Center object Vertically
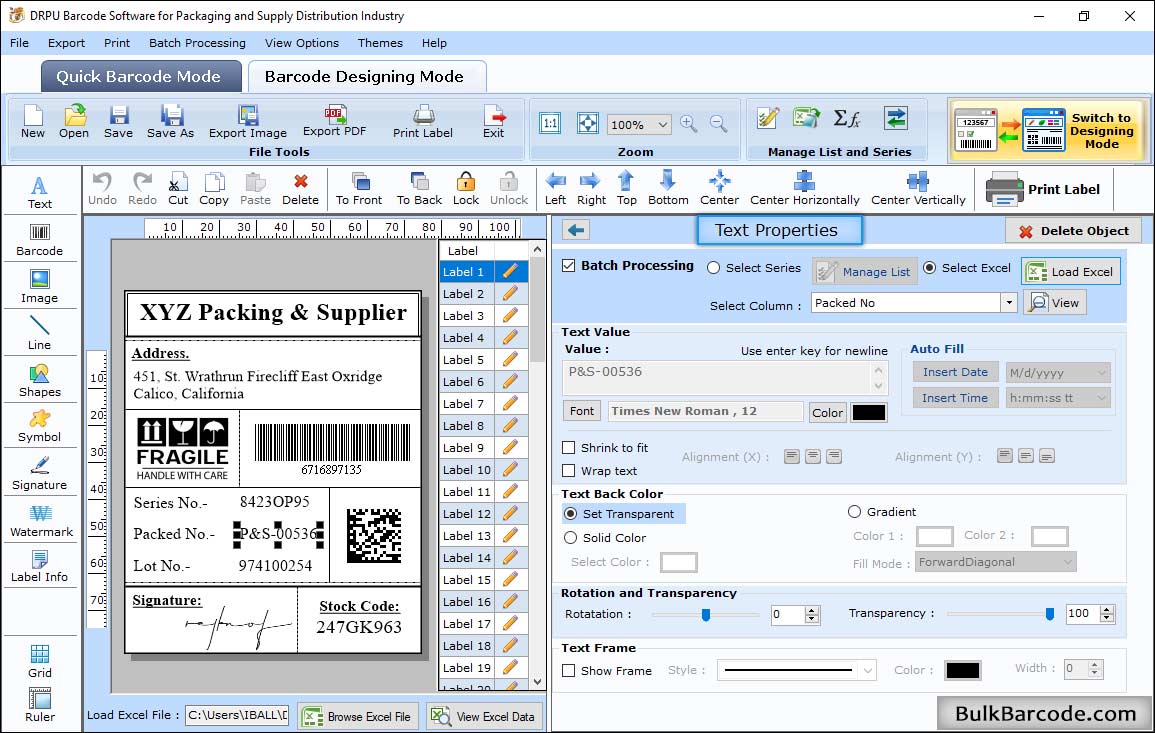Screen dimensions: 1155x733 (x=918, y=189)
